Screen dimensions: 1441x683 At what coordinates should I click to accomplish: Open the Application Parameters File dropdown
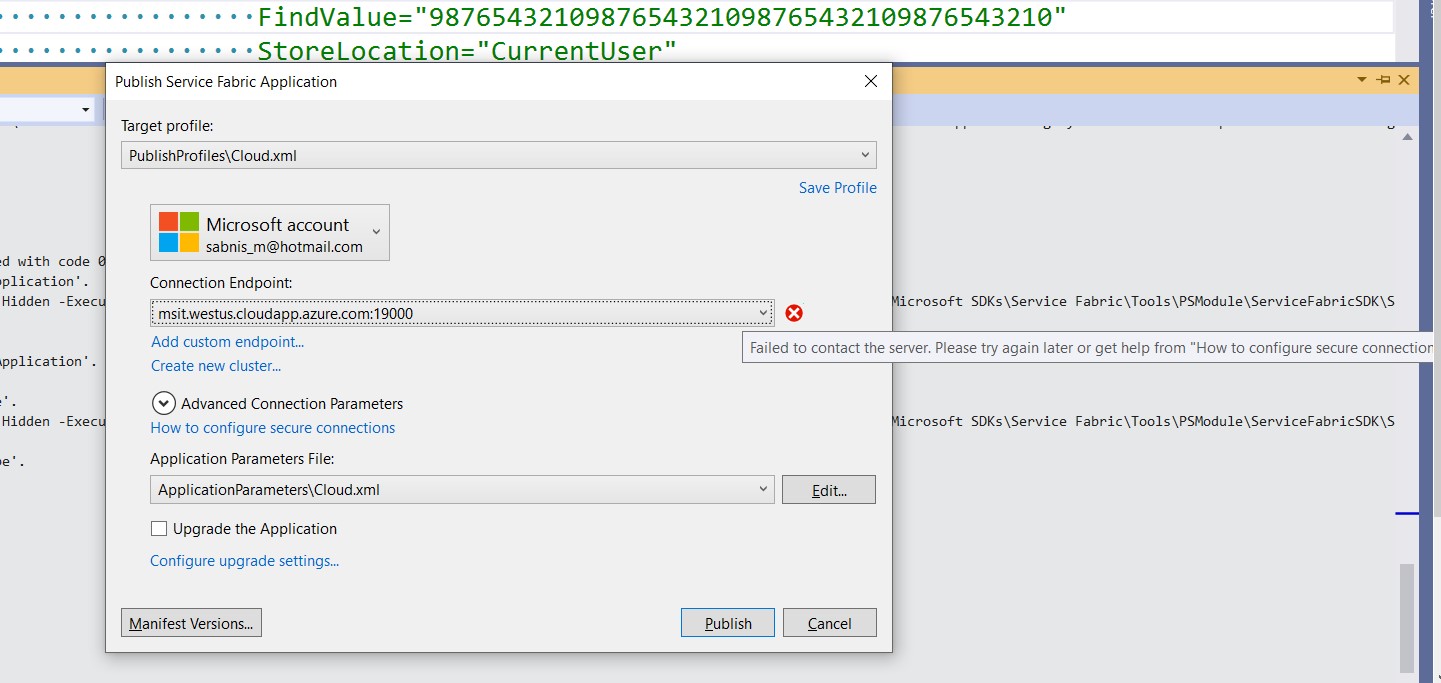pos(462,490)
